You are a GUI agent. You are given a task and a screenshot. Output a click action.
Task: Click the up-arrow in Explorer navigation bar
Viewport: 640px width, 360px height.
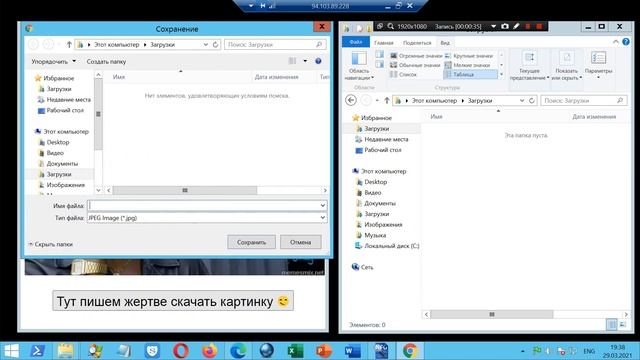tap(387, 100)
